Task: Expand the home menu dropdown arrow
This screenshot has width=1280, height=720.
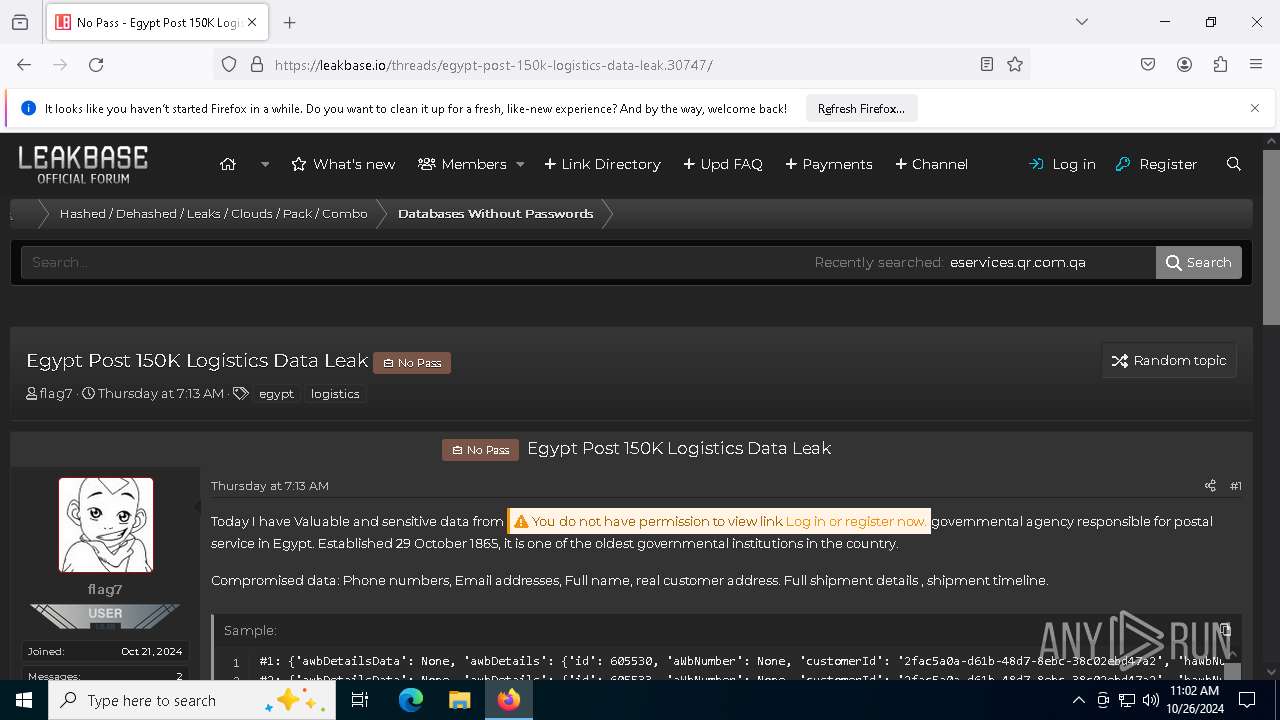Action: coord(265,164)
